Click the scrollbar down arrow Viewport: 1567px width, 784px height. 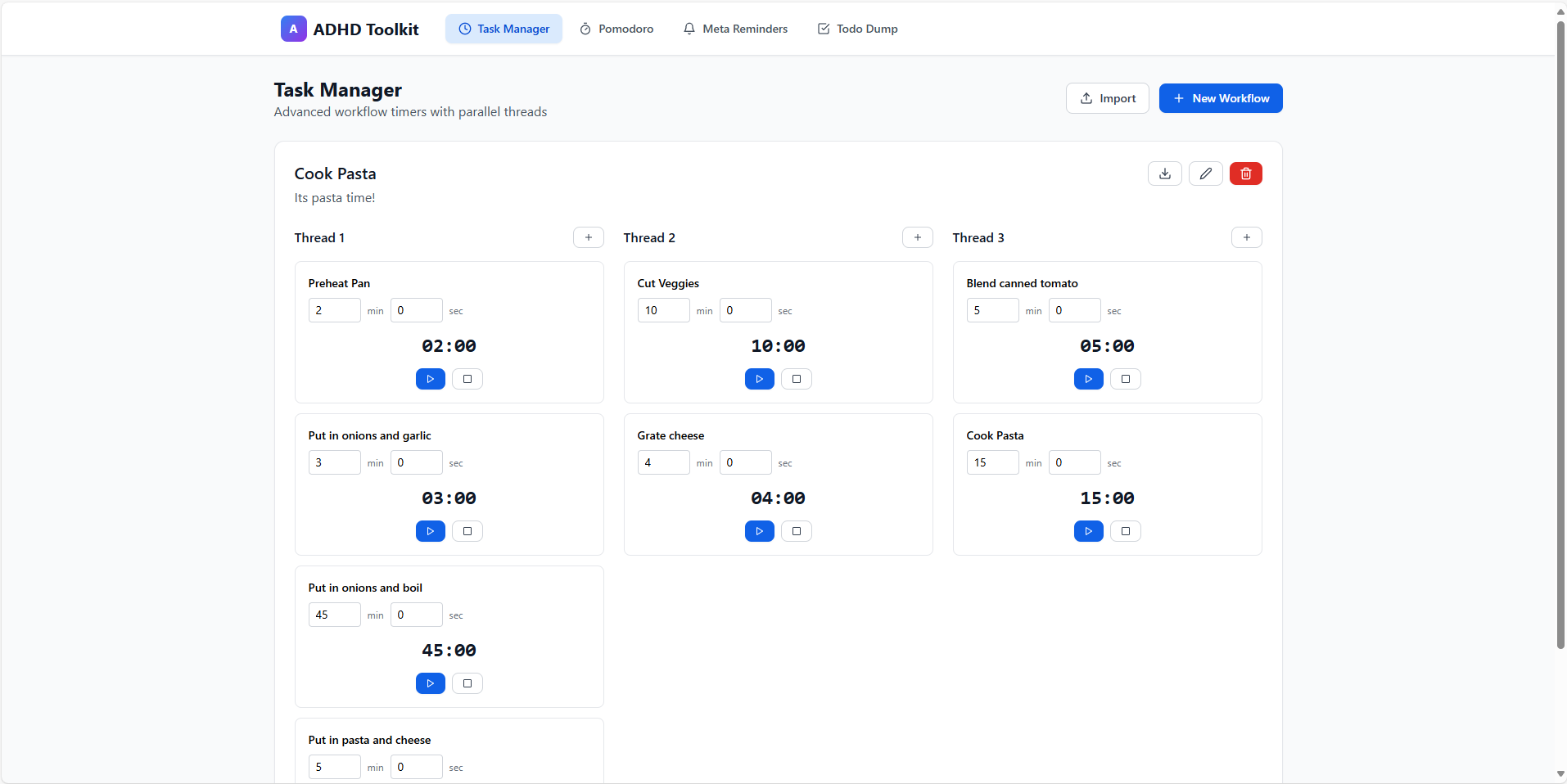[1560, 773]
